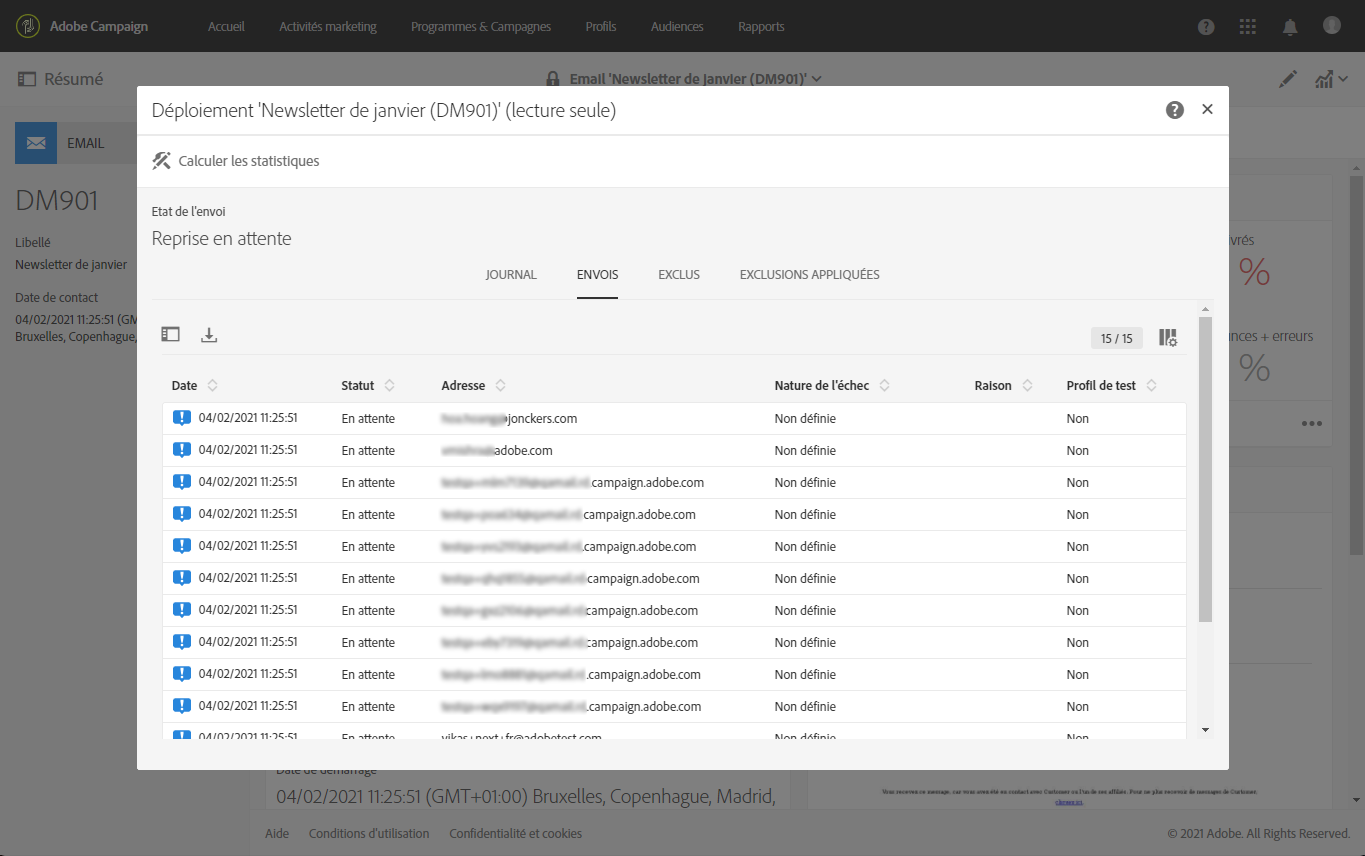Go to Accueil in the top menu

point(226,27)
